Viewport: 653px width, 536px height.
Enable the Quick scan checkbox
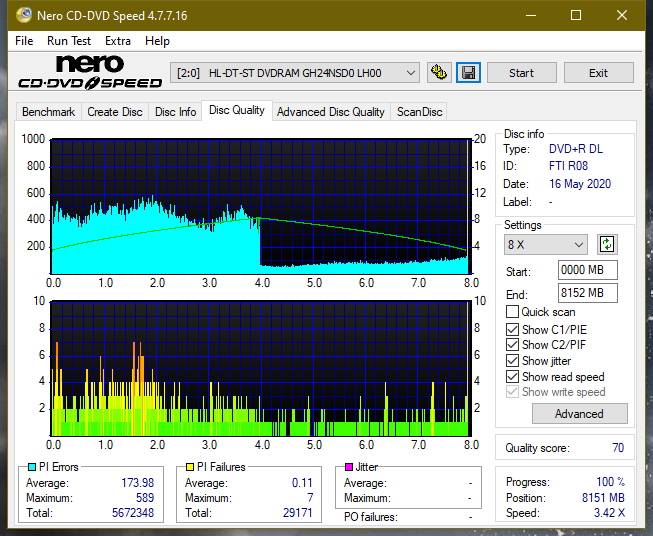[x=512, y=312]
